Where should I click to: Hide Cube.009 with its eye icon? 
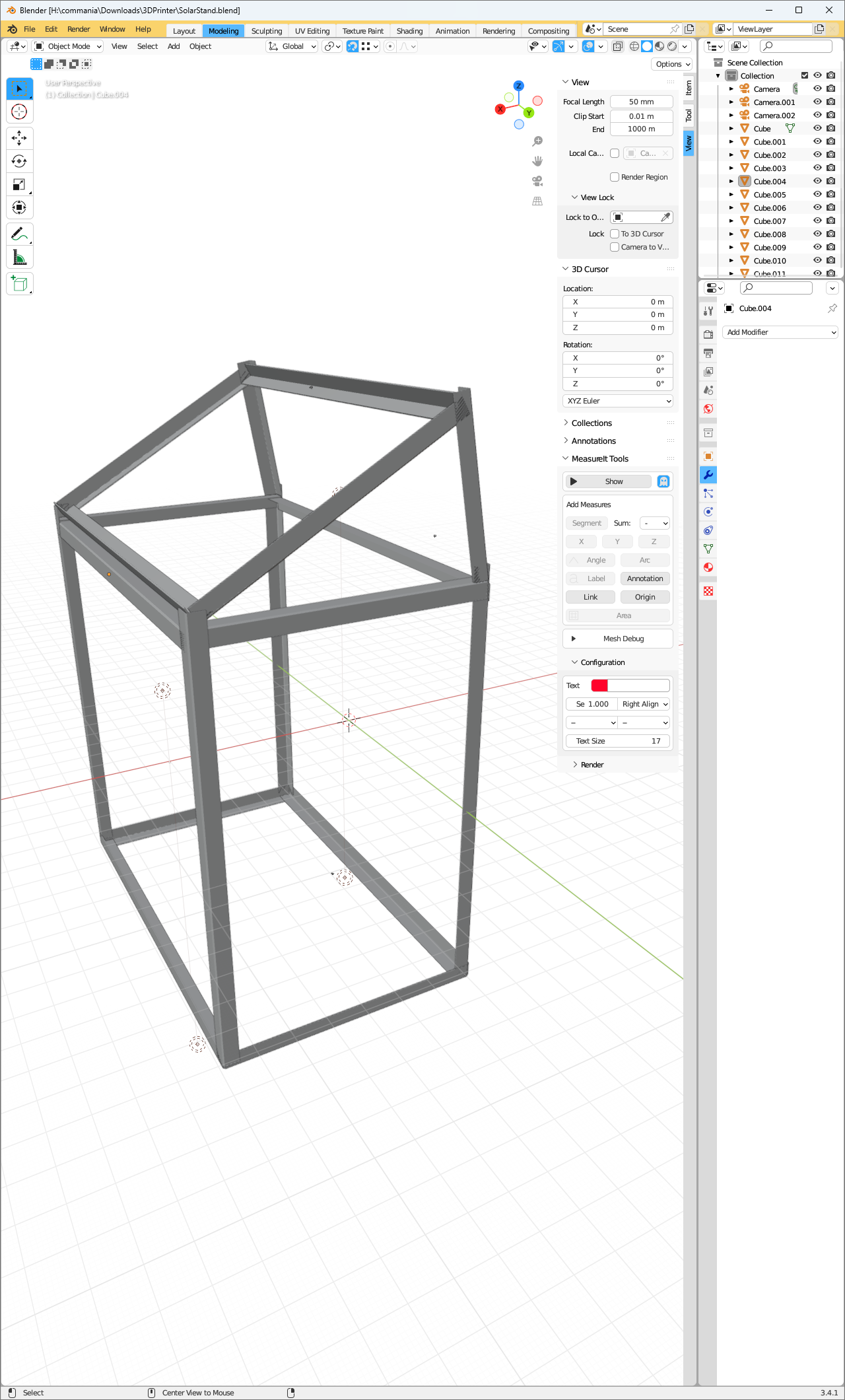[x=817, y=247]
